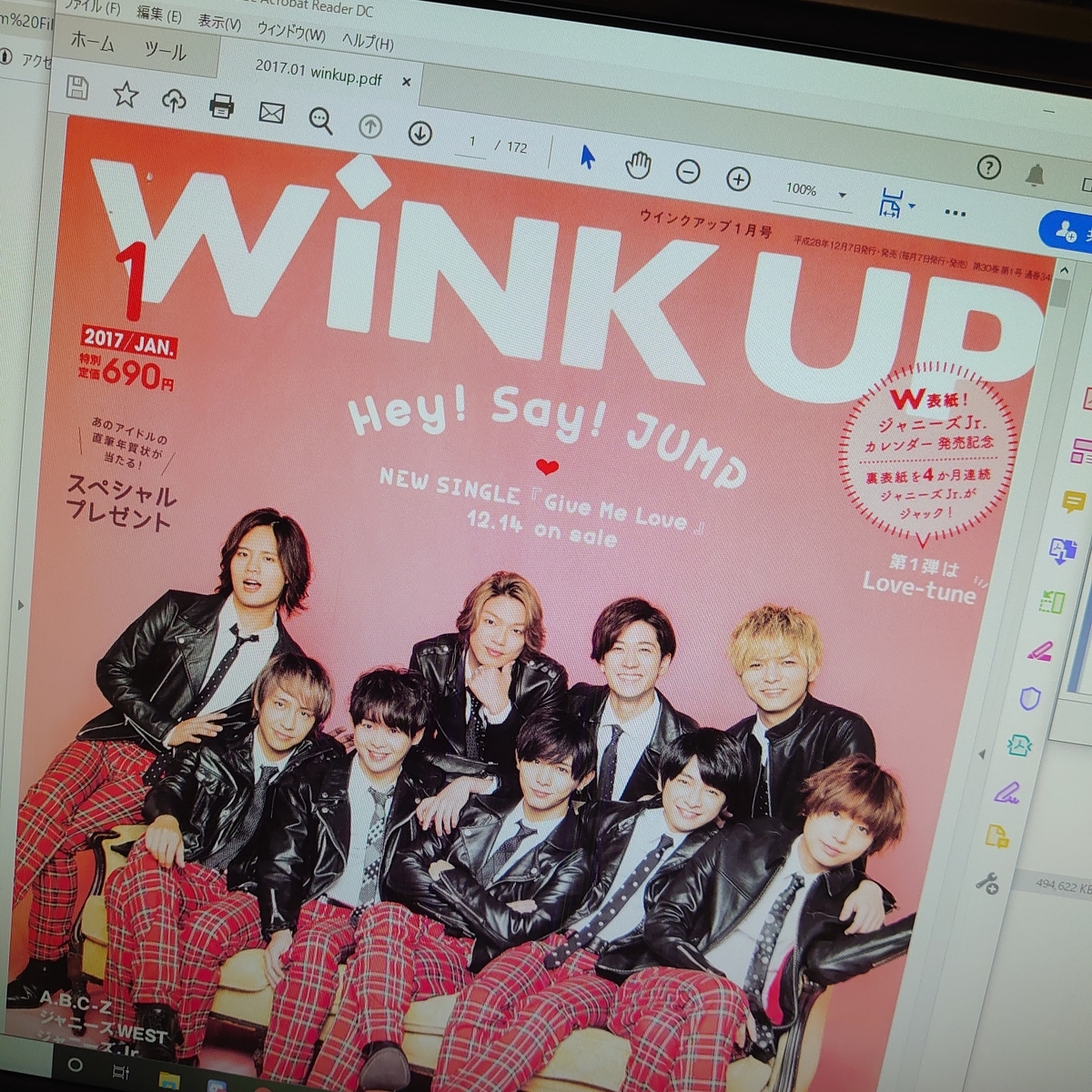Click the cloud upload icon
Image resolution: width=1092 pixels, height=1092 pixels.
(x=173, y=100)
